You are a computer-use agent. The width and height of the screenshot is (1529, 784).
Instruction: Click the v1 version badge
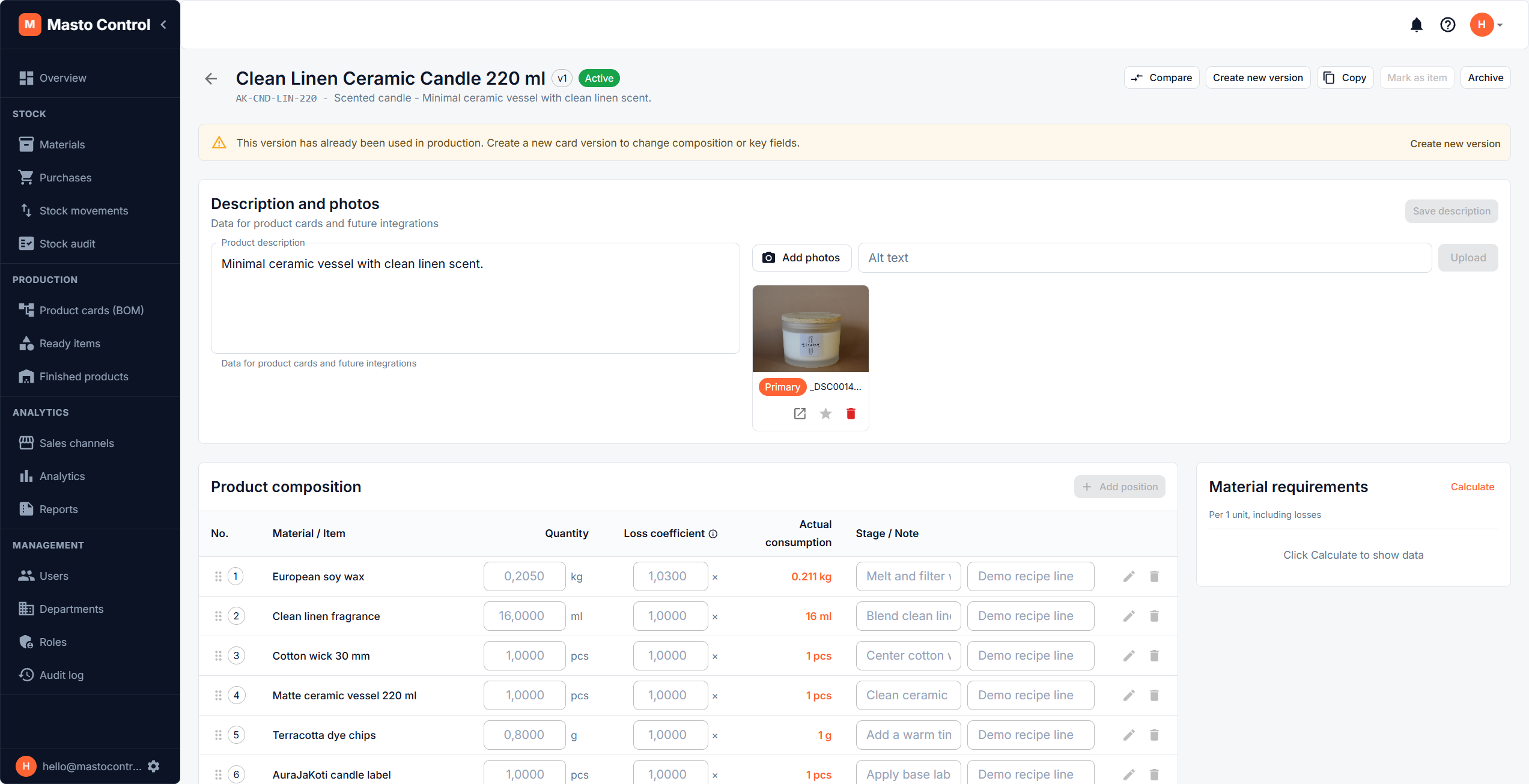[562, 78]
